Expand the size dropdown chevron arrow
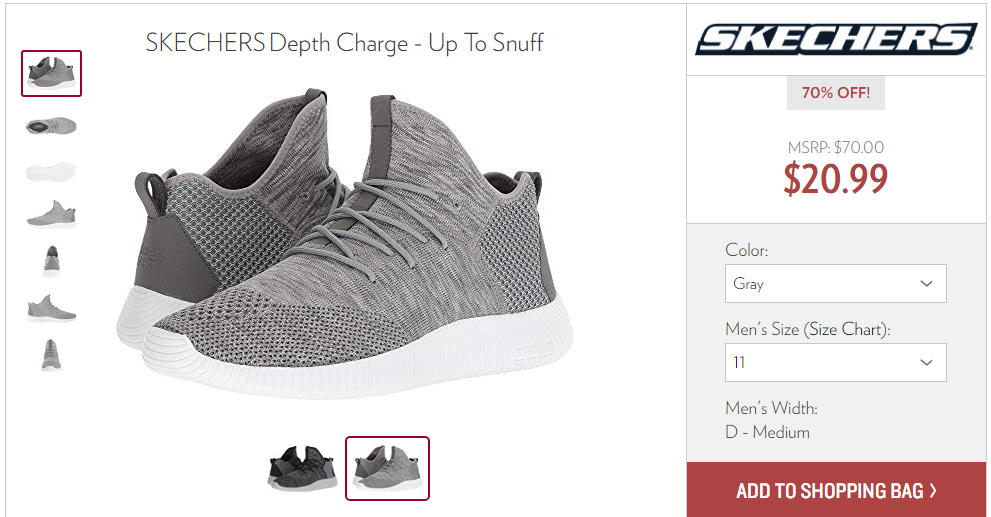 point(926,362)
